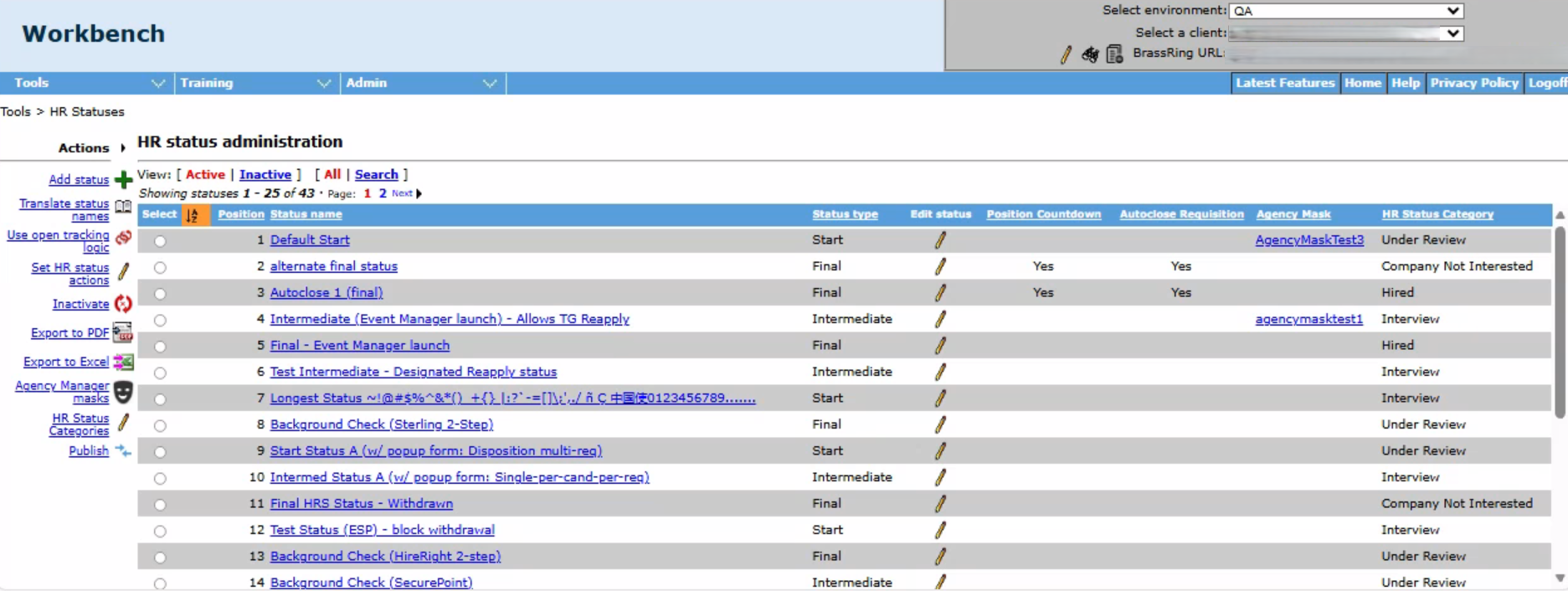1568x591 pixels.
Task: Click the green plus Add status icon
Action: 124,180
